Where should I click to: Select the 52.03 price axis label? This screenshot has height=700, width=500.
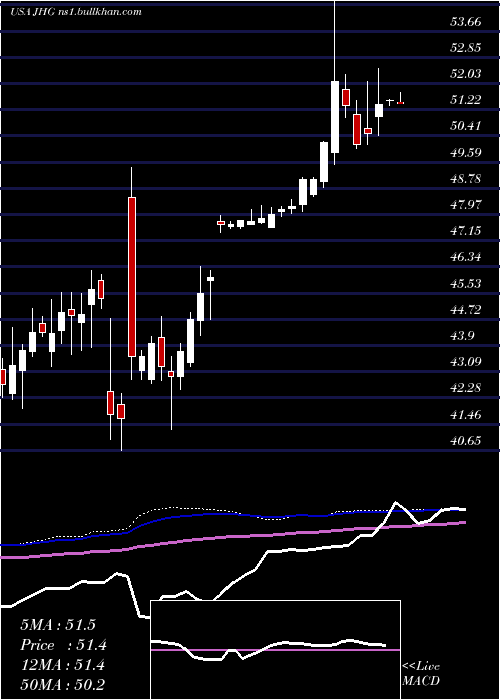[466, 73]
